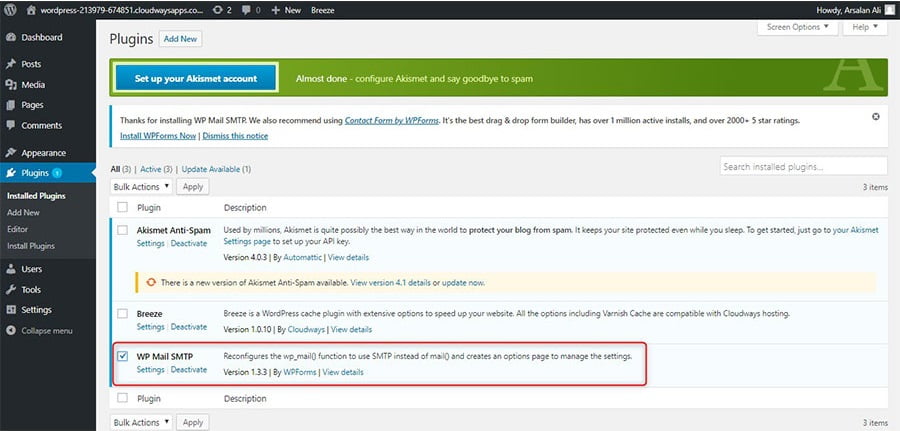Deactivate the Akismet Anti-Spam plugin
This screenshot has height=431, width=900.
(189, 243)
